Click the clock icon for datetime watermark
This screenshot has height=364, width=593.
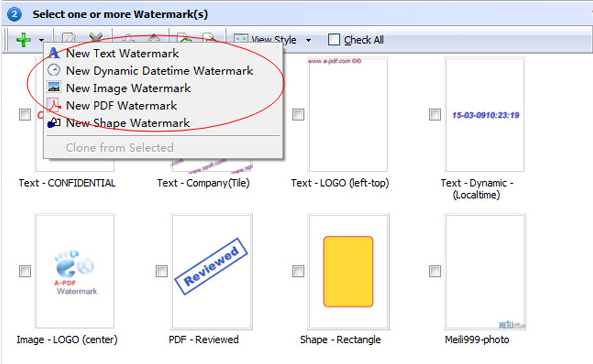tap(54, 70)
